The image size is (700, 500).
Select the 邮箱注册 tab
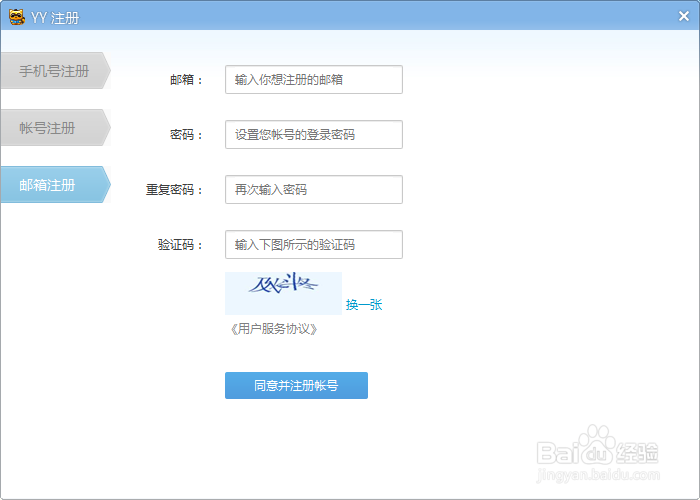(x=55, y=184)
